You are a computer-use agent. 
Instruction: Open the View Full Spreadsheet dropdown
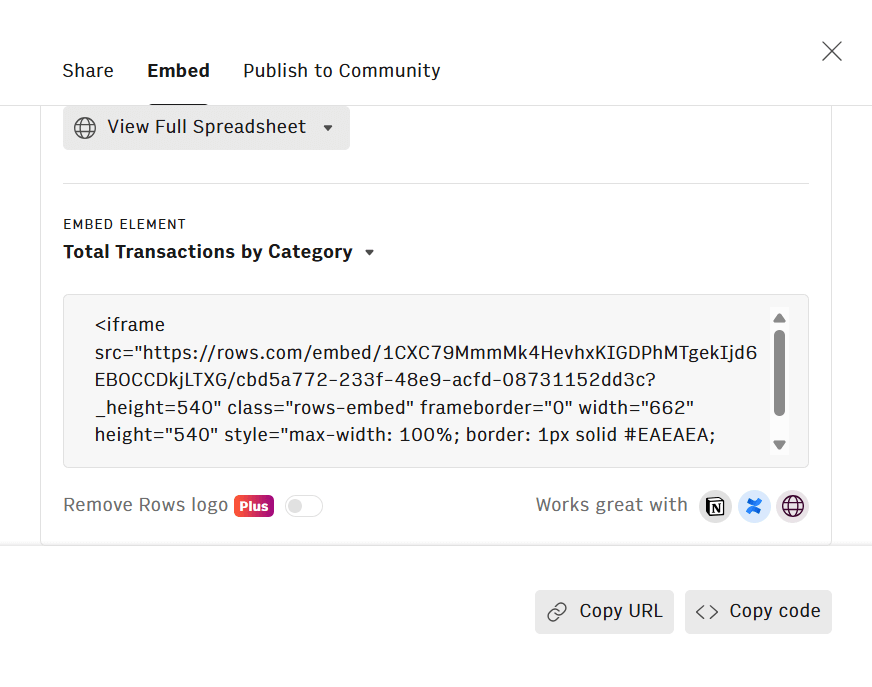328,128
